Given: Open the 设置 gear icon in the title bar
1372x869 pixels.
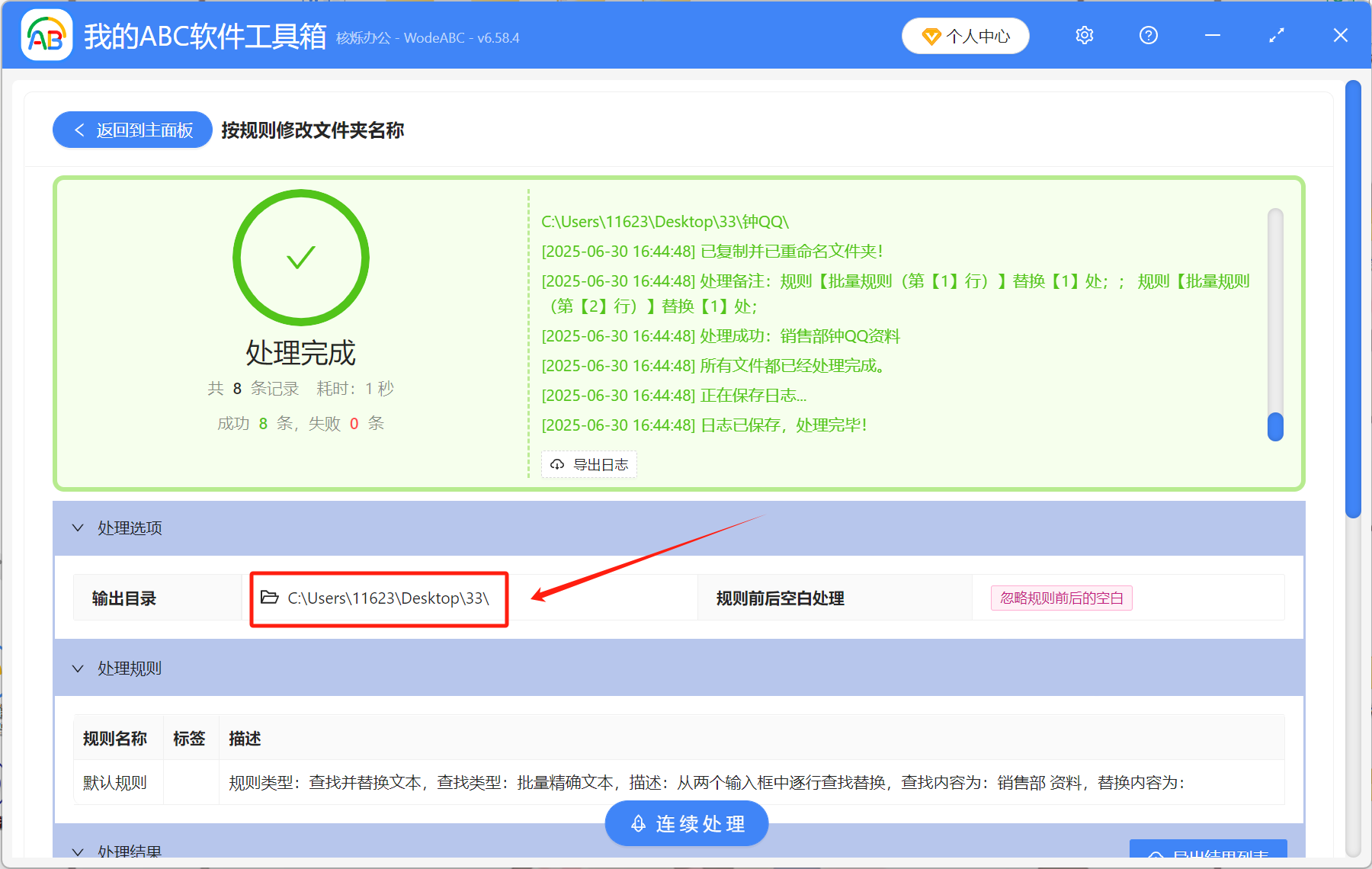Looking at the screenshot, I should (1083, 35).
